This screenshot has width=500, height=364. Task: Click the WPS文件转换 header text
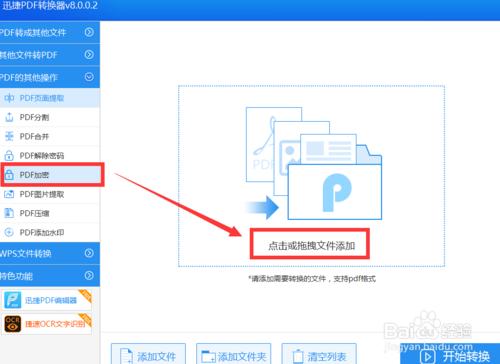[25, 254]
